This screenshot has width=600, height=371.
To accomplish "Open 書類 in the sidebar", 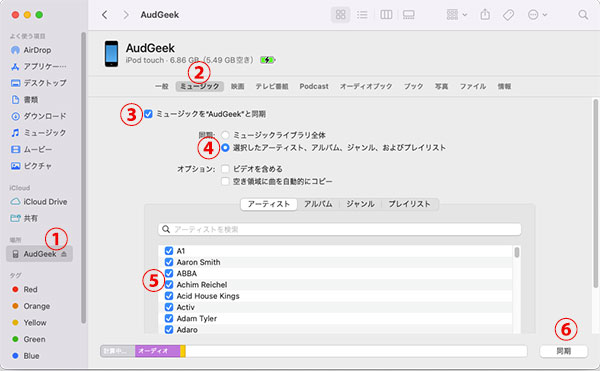I will (x=24, y=100).
